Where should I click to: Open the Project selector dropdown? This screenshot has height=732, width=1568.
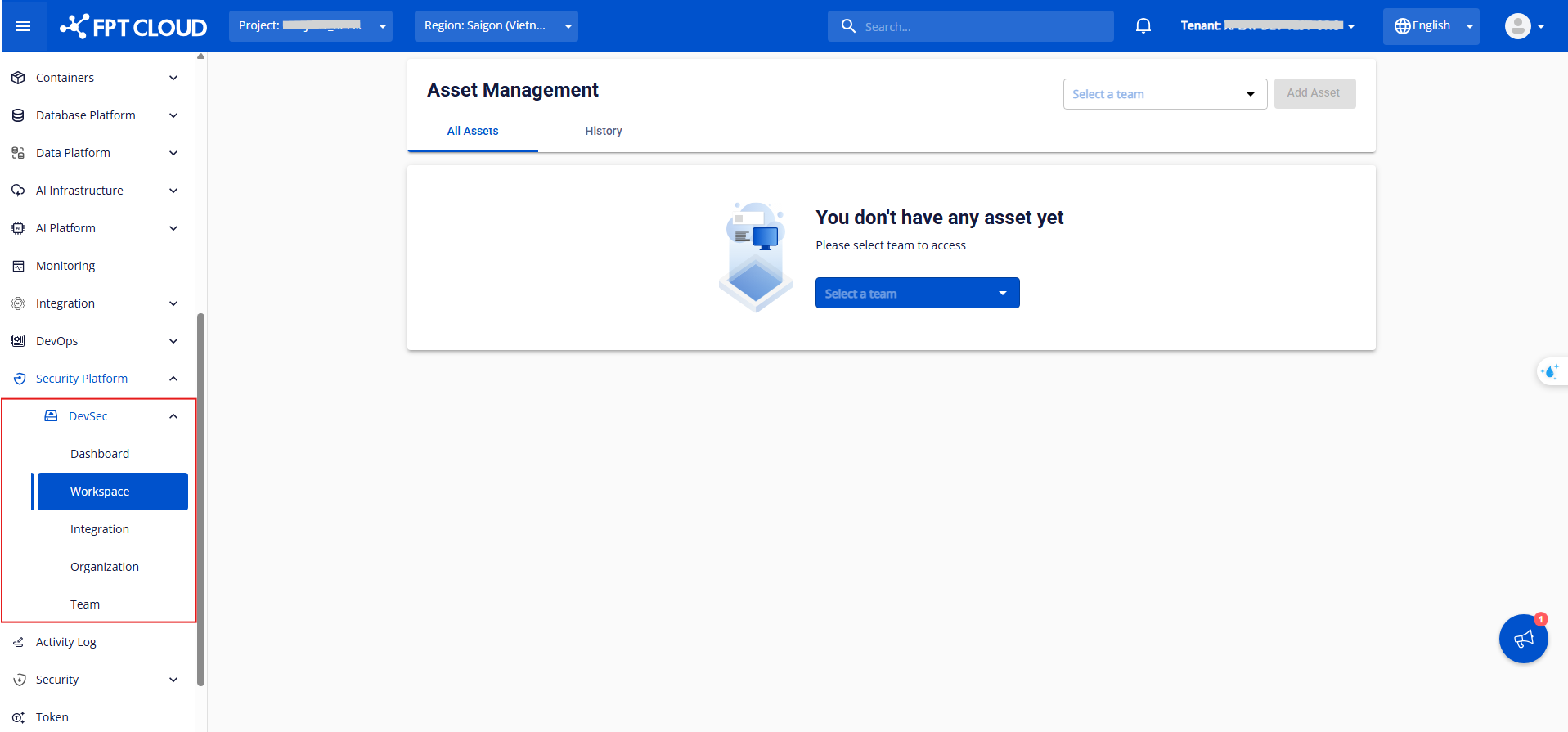pos(310,26)
